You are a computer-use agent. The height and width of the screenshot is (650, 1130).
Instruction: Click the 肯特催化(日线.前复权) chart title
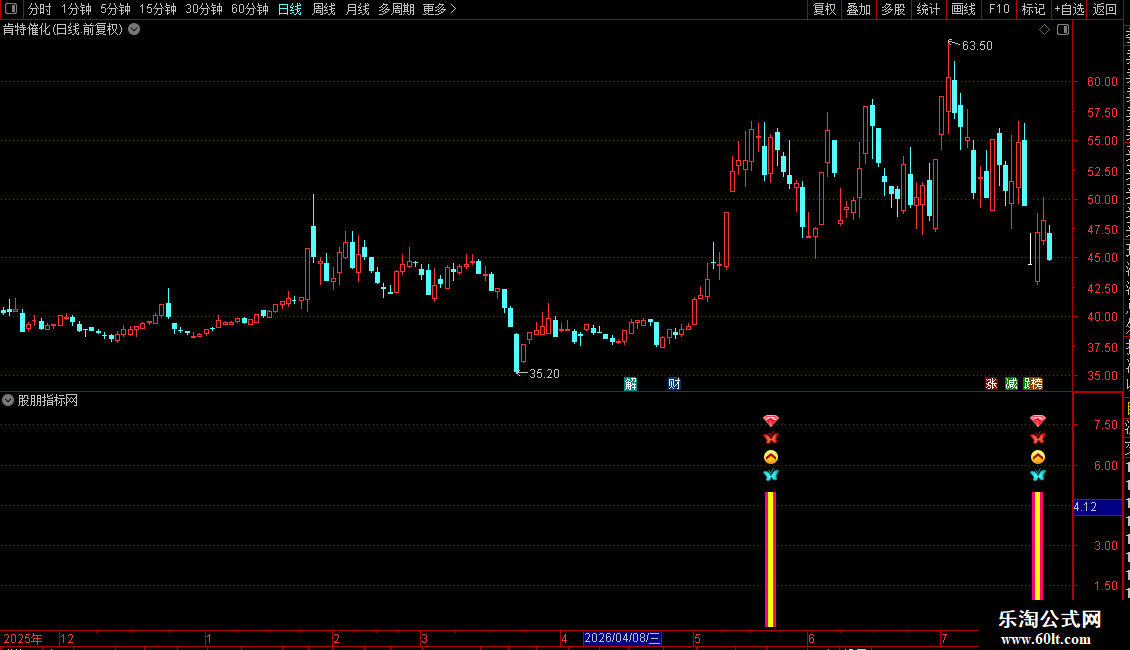tap(63, 30)
